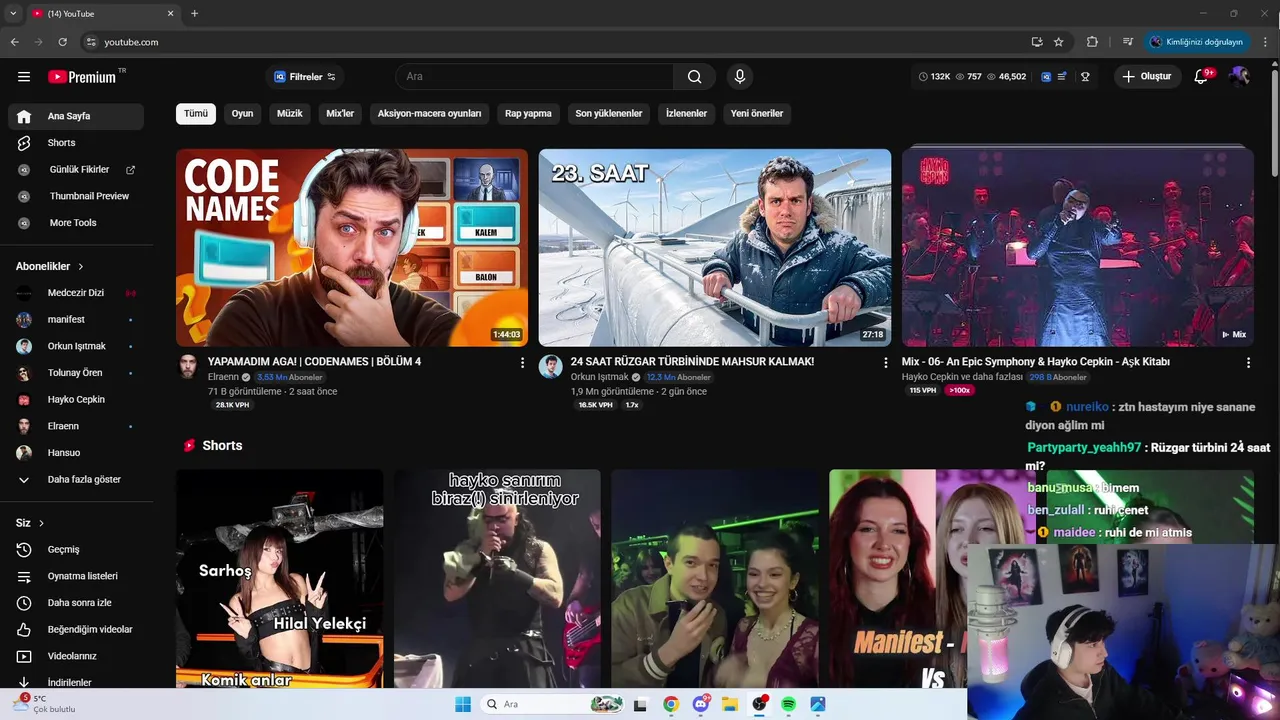Expand the Siz section
Screen dimensions: 1280x720
click(x=30, y=523)
